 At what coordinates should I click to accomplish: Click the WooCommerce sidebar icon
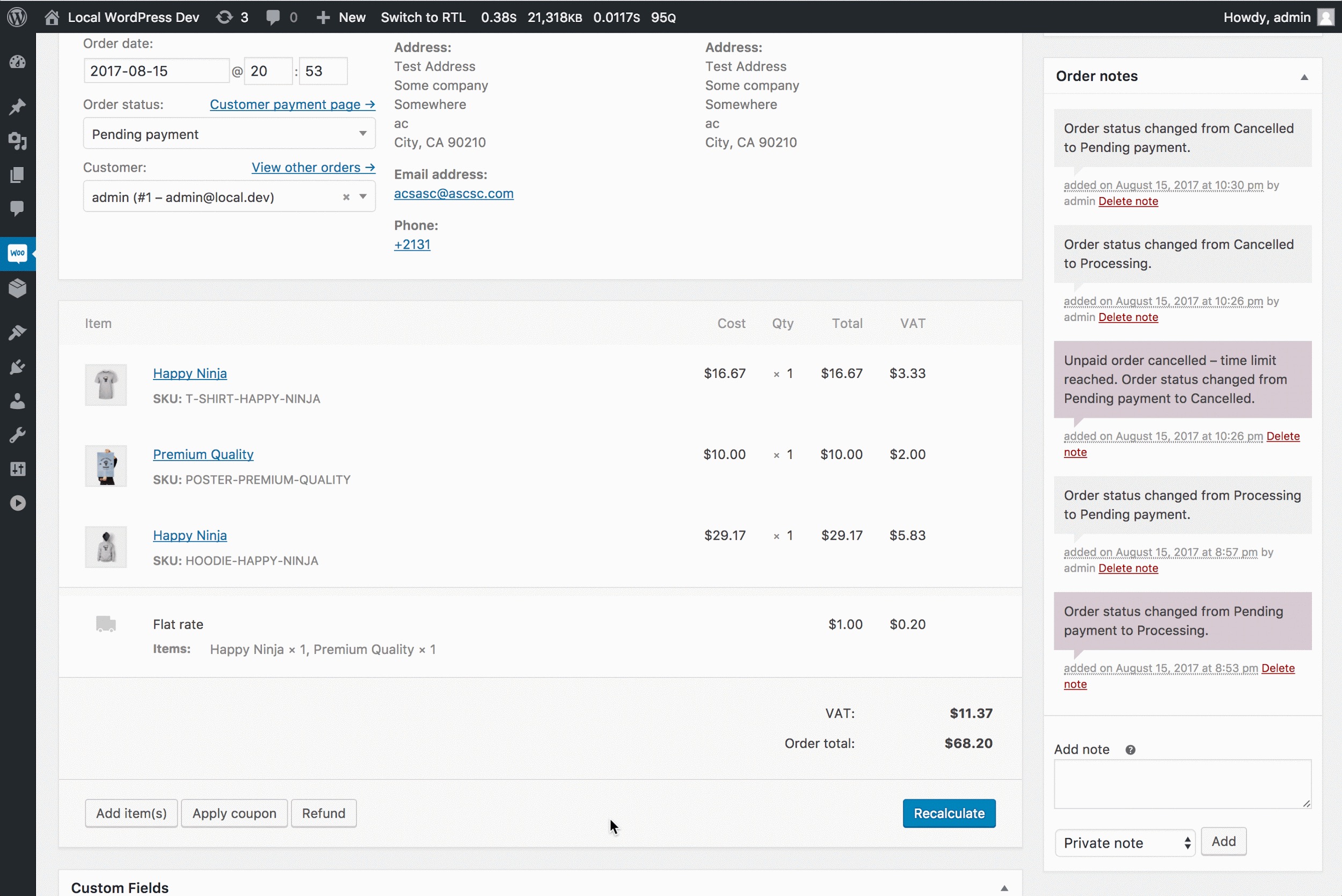[17, 253]
